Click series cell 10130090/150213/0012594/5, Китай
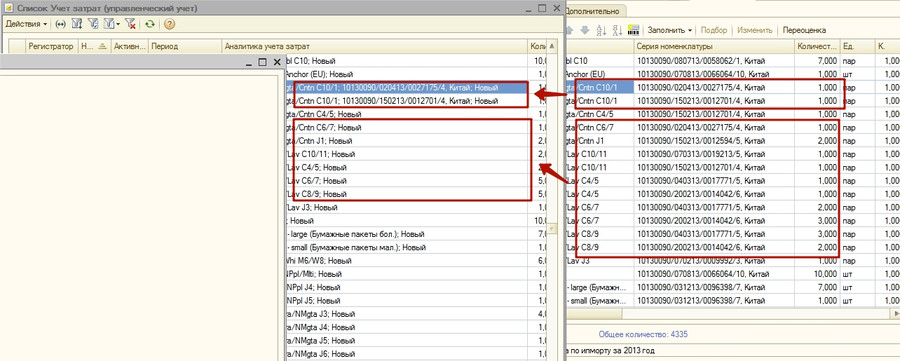The height and width of the screenshot is (361, 900). [715, 141]
